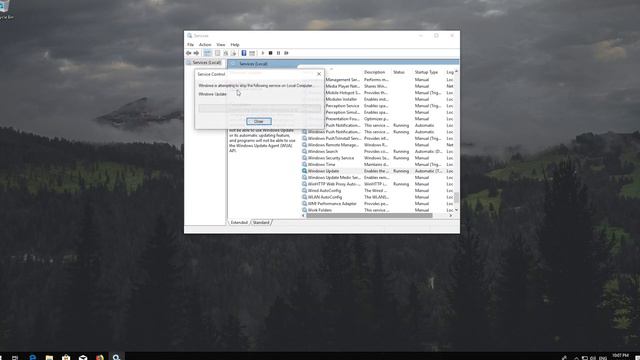Switch to the Standard tab

pos(261,222)
